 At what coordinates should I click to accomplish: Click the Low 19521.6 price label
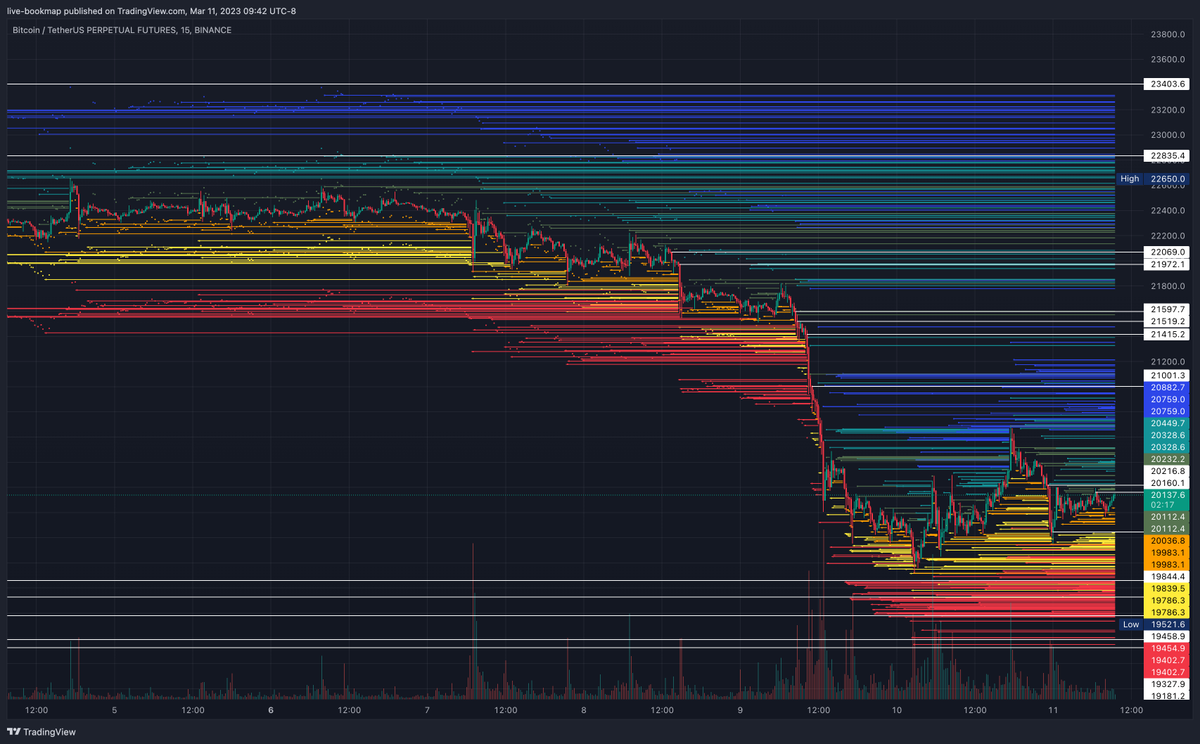1153,624
